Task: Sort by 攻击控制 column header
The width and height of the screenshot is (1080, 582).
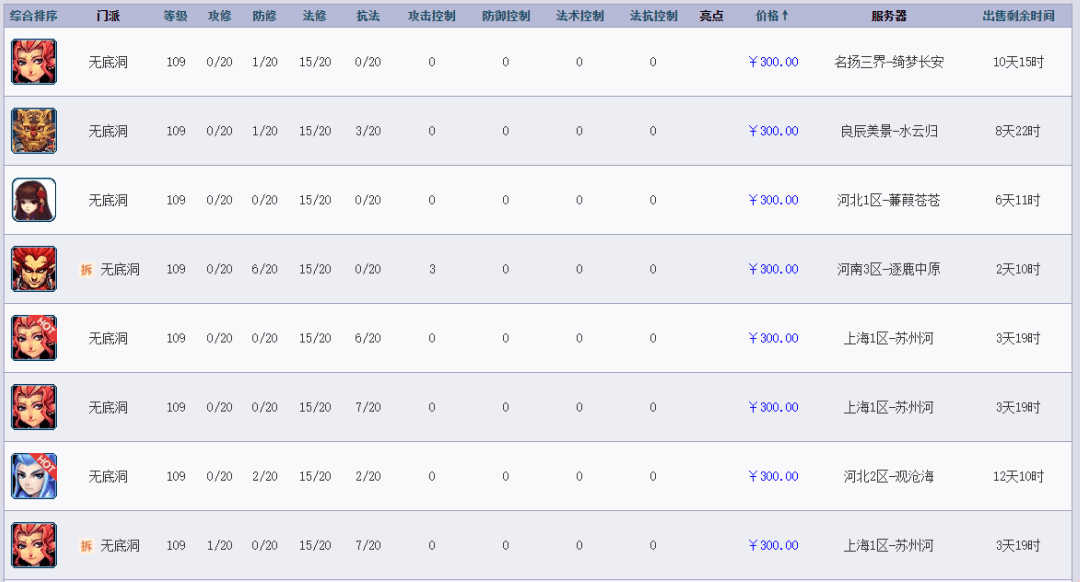Action: click(x=431, y=16)
